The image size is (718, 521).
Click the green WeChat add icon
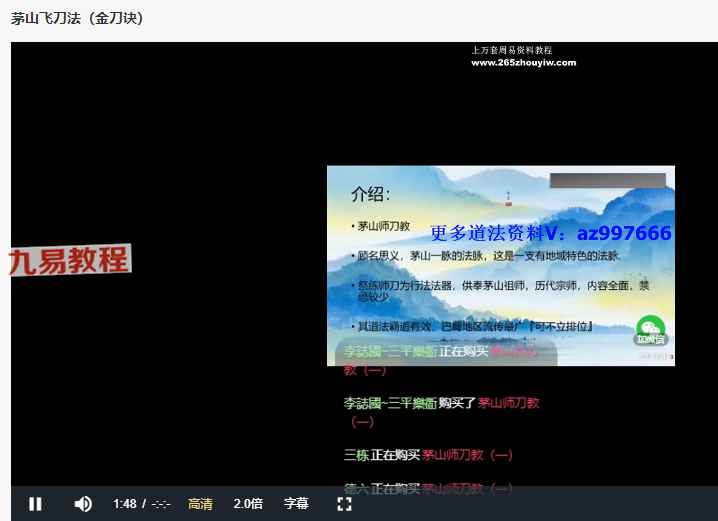650,330
